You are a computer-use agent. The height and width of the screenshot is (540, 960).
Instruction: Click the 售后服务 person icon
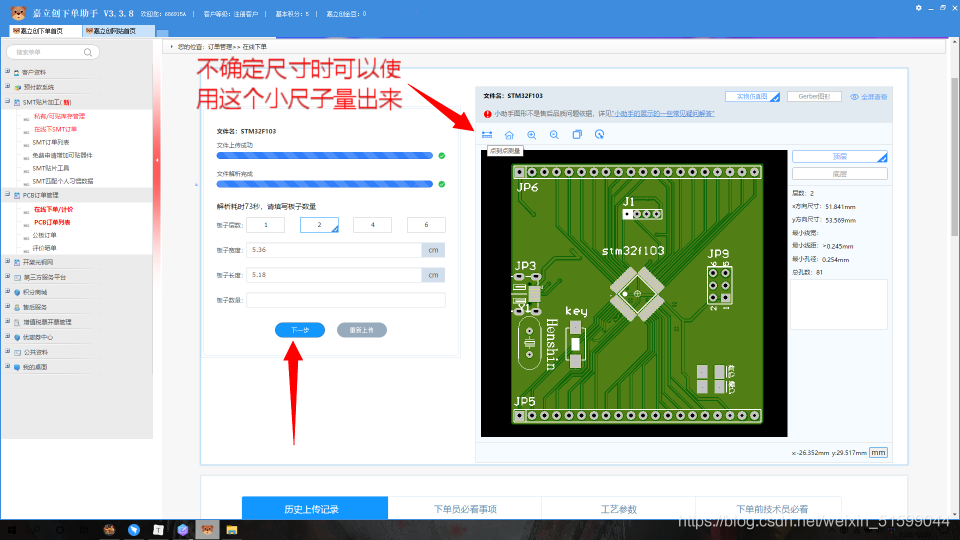[x=17, y=307]
